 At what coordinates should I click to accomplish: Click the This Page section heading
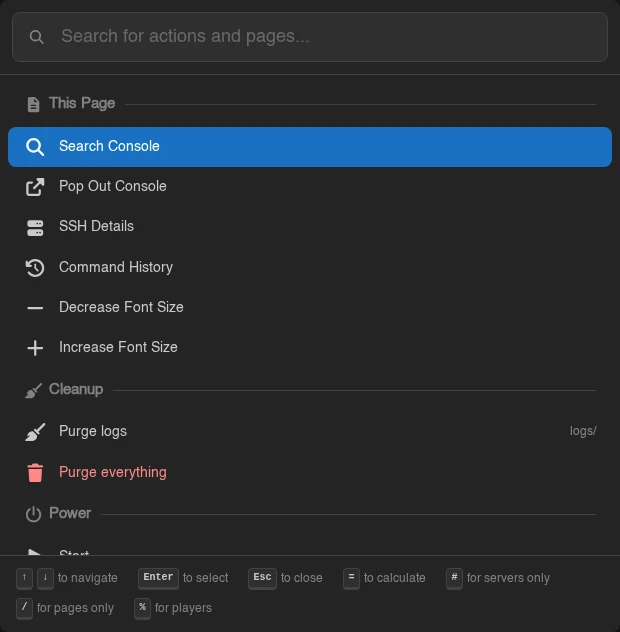(82, 104)
